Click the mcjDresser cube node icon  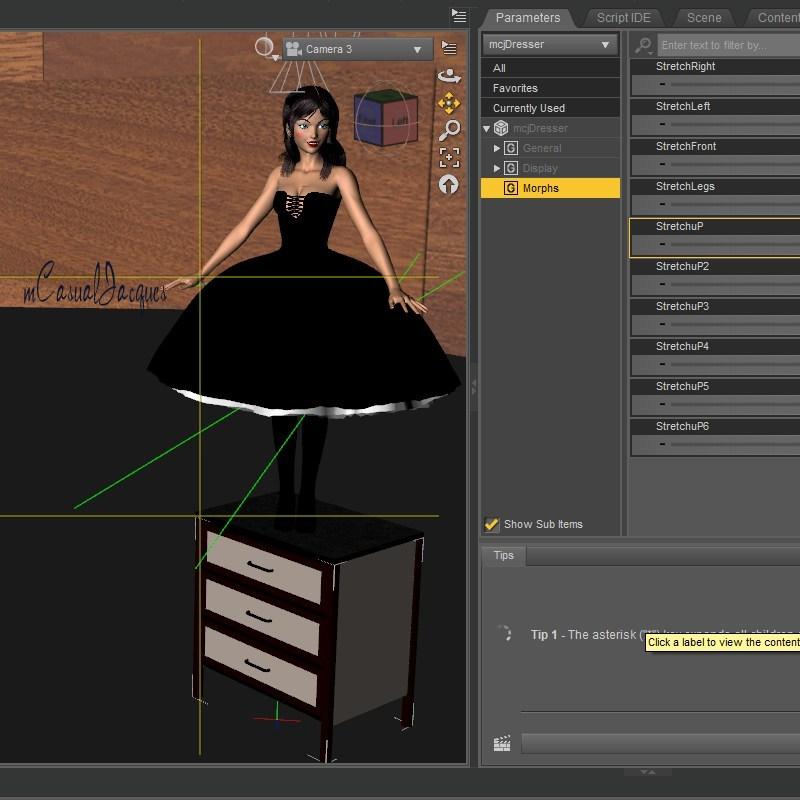pyautogui.click(x=501, y=128)
